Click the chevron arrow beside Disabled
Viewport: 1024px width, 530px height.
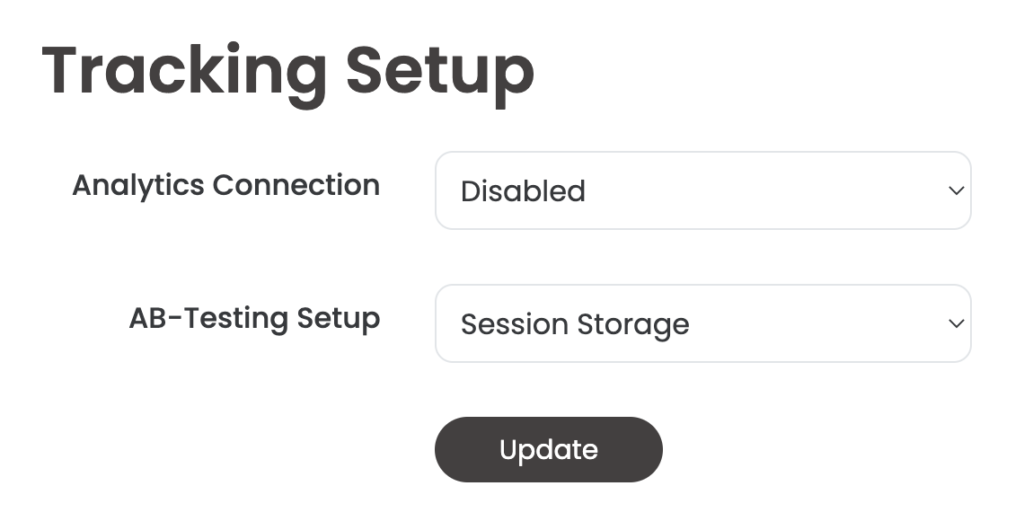[x=956, y=191]
